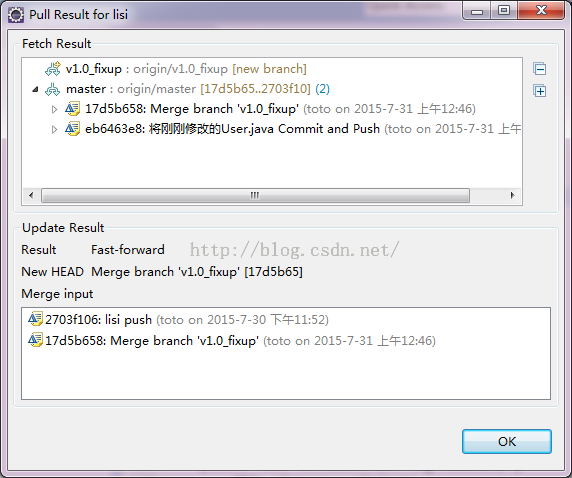Click the commit icon of 17d5b658 in Merge input

pyautogui.click(x=35, y=340)
